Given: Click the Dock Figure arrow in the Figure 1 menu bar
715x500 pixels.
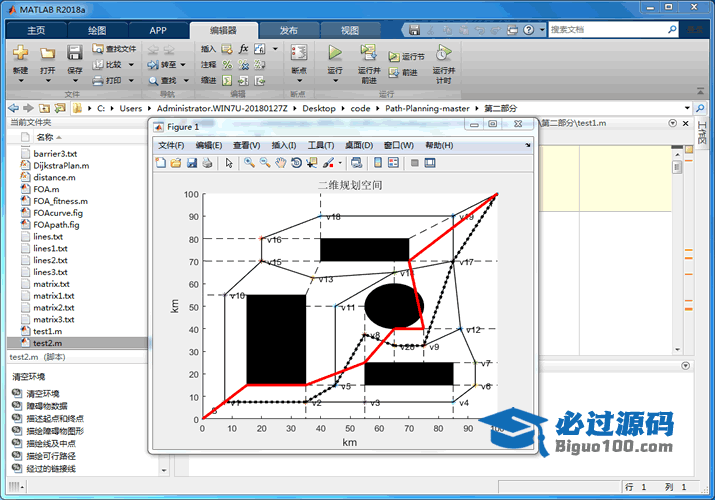Looking at the screenshot, I should pyautogui.click(x=528, y=145).
